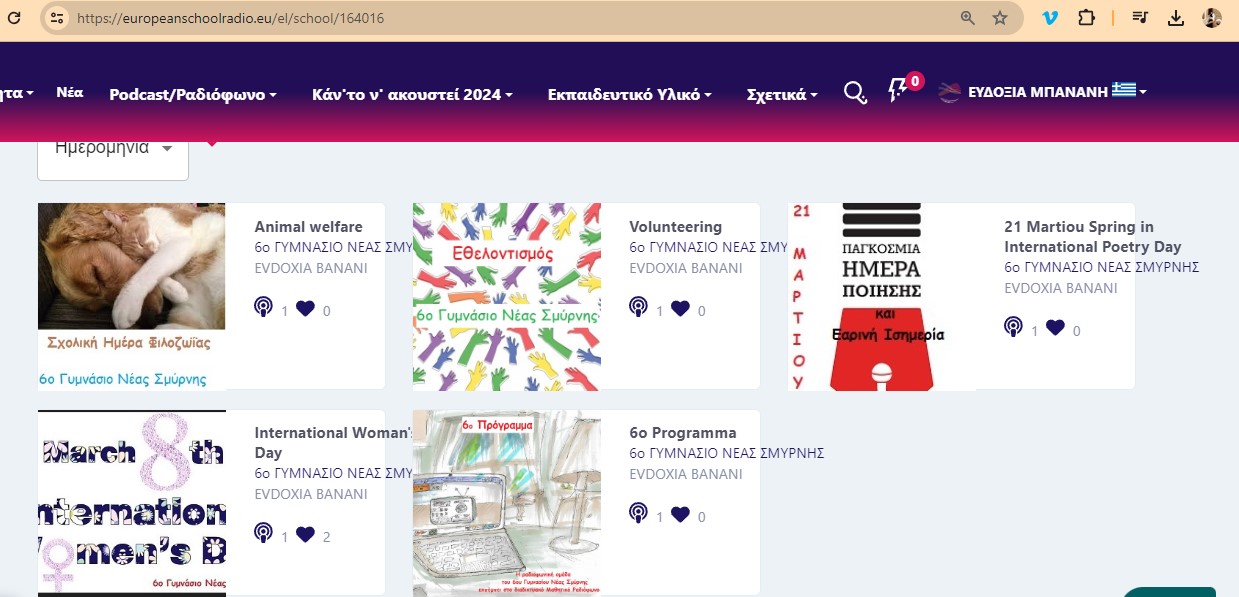The image size is (1239, 597).
Task: Expand the Σχετικά menu
Action: tap(782, 94)
